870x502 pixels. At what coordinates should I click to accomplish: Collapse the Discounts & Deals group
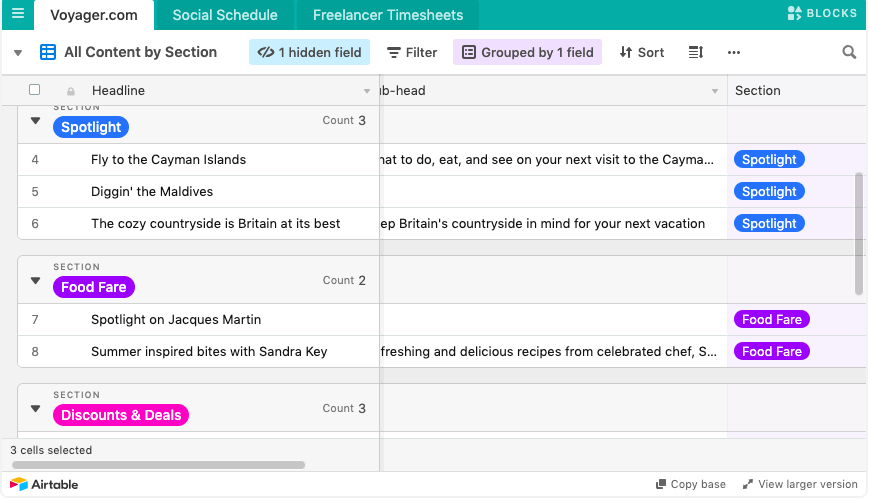(36, 409)
